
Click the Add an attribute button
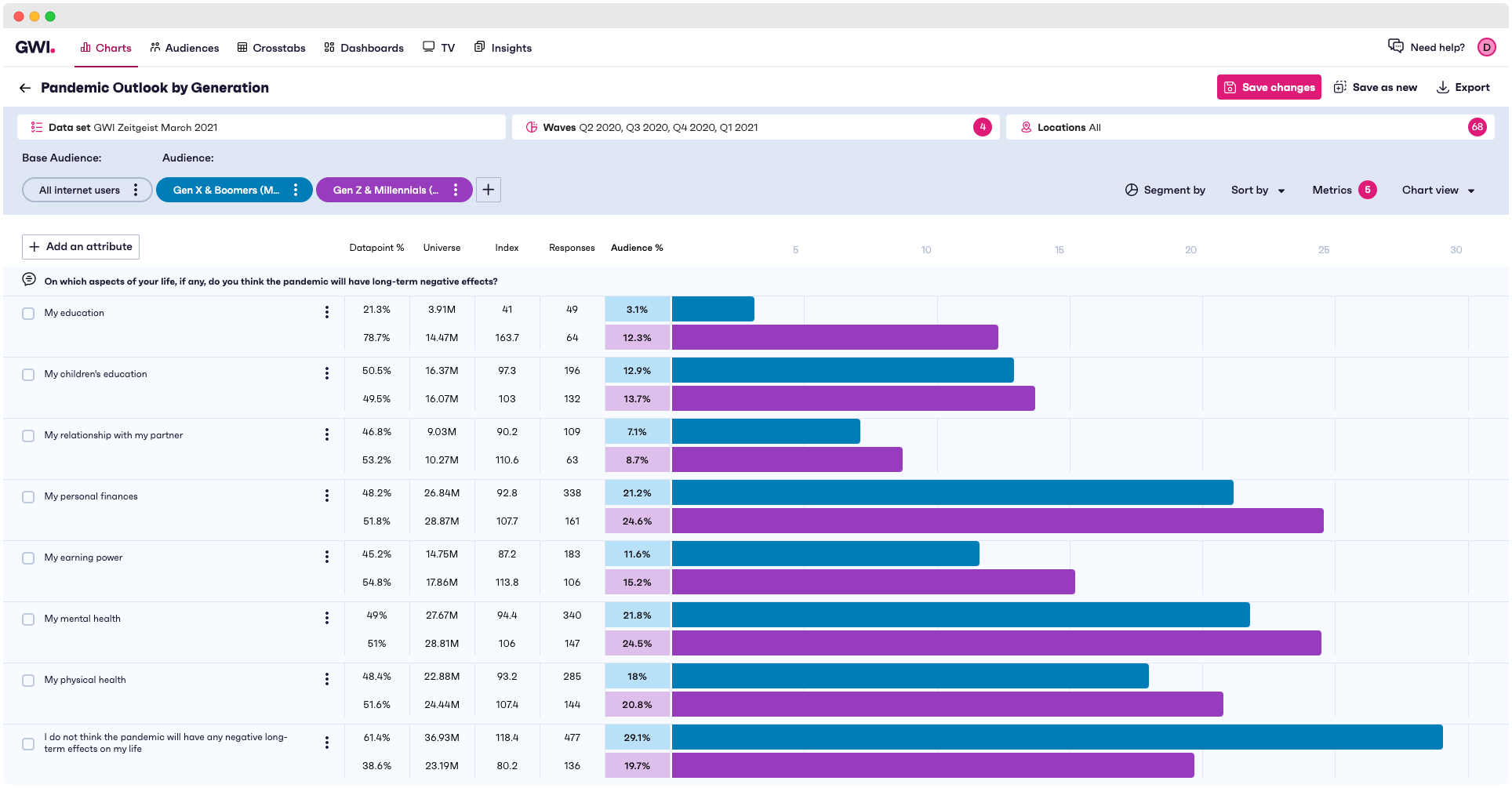80,246
